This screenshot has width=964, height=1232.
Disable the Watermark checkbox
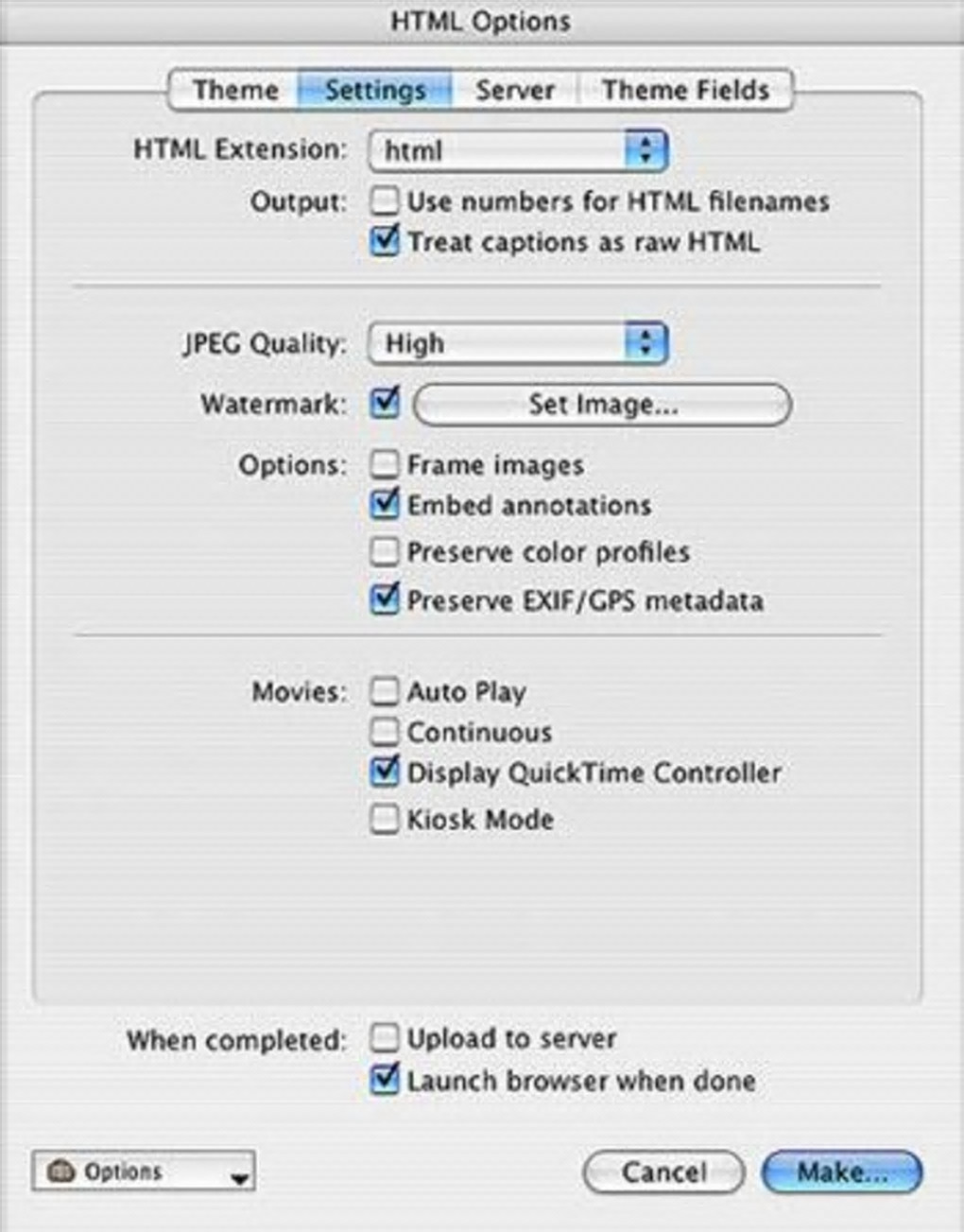(385, 403)
